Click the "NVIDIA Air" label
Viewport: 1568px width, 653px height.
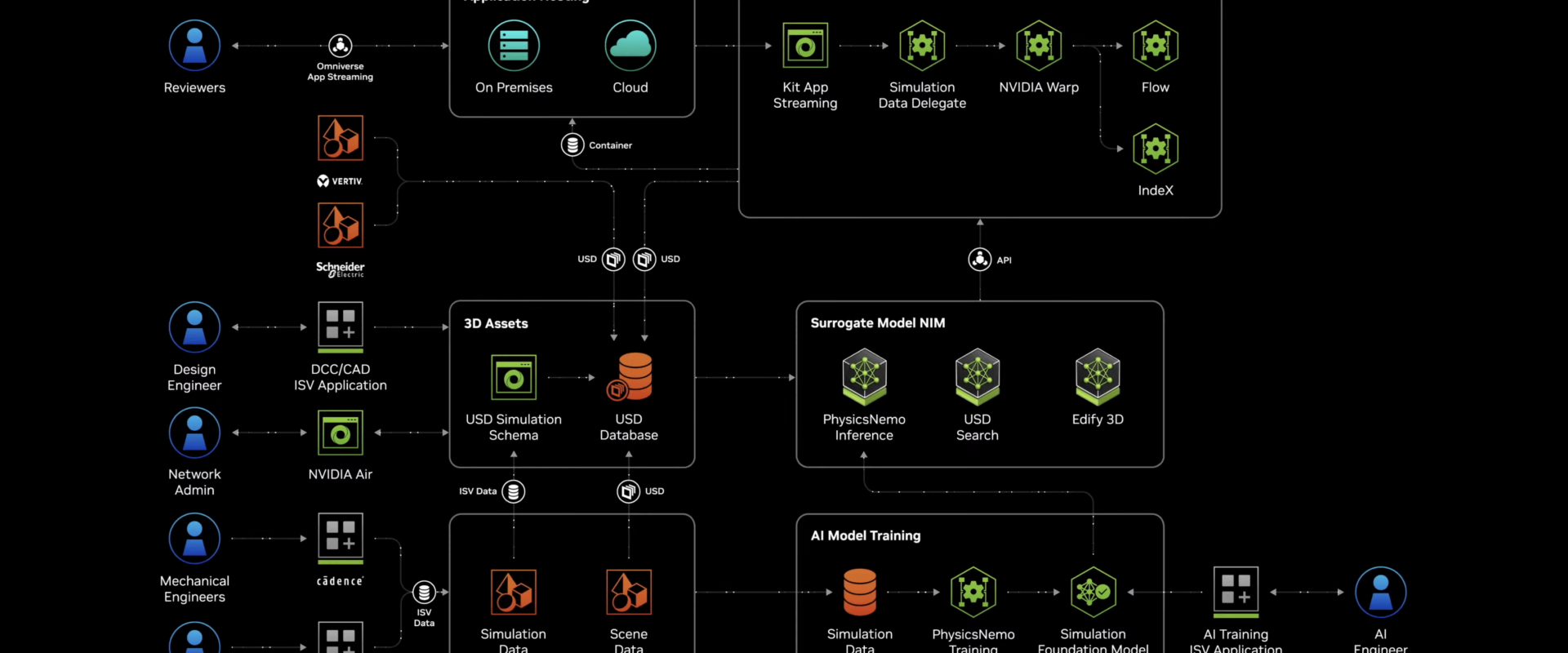click(x=341, y=474)
